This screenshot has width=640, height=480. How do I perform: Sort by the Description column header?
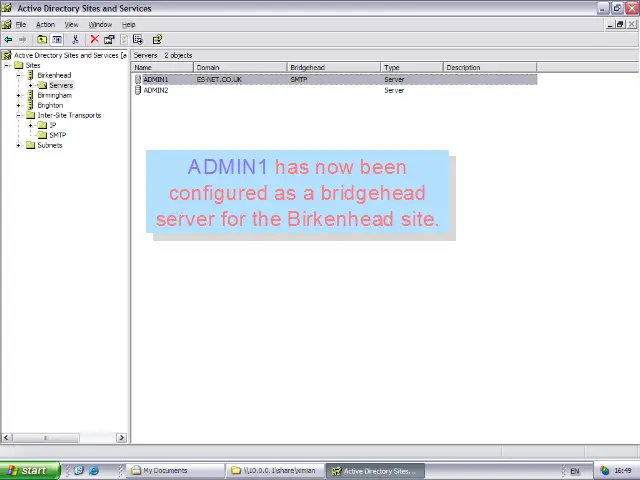[490, 67]
